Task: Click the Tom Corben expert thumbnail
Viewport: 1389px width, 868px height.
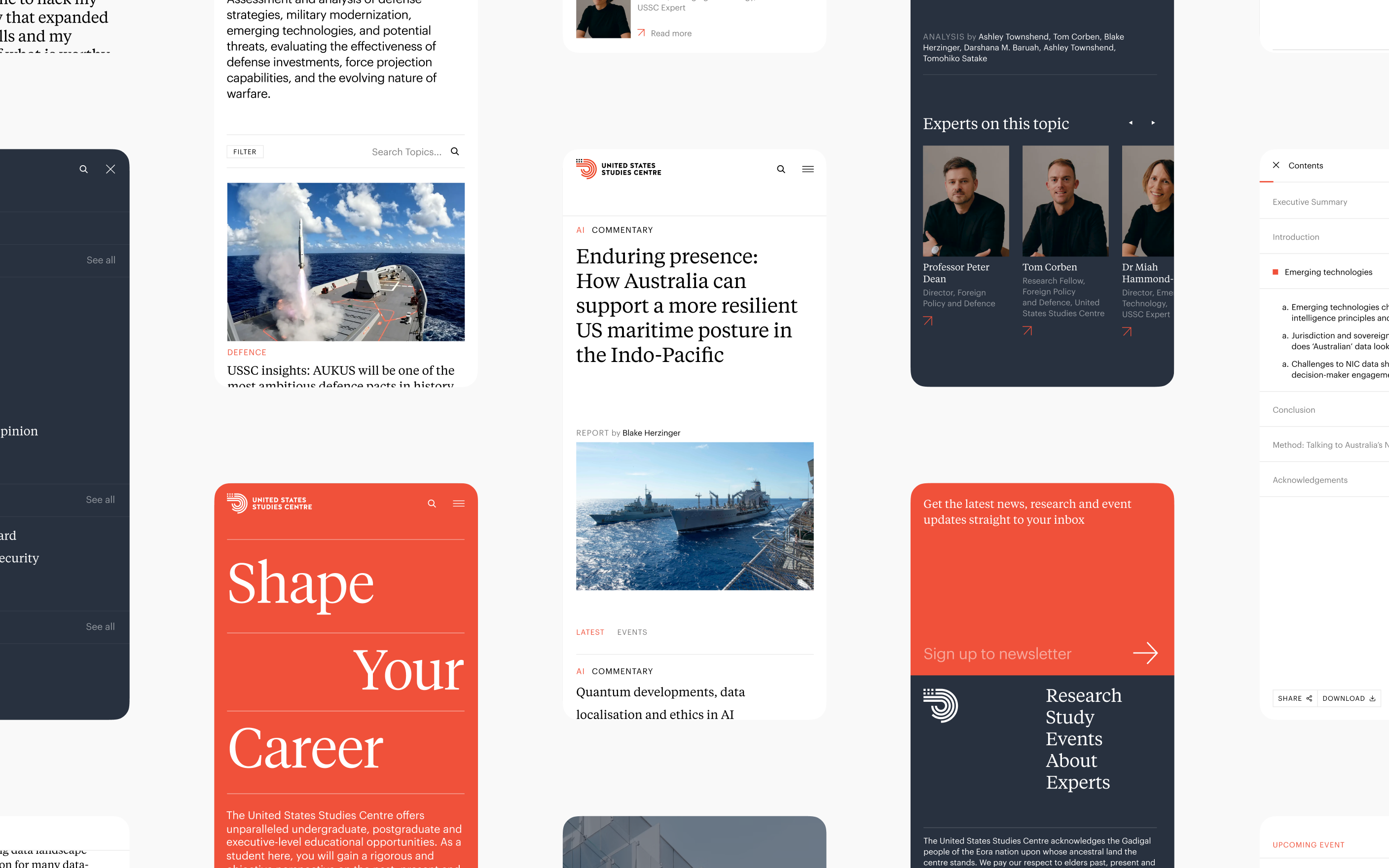Action: [x=1064, y=200]
